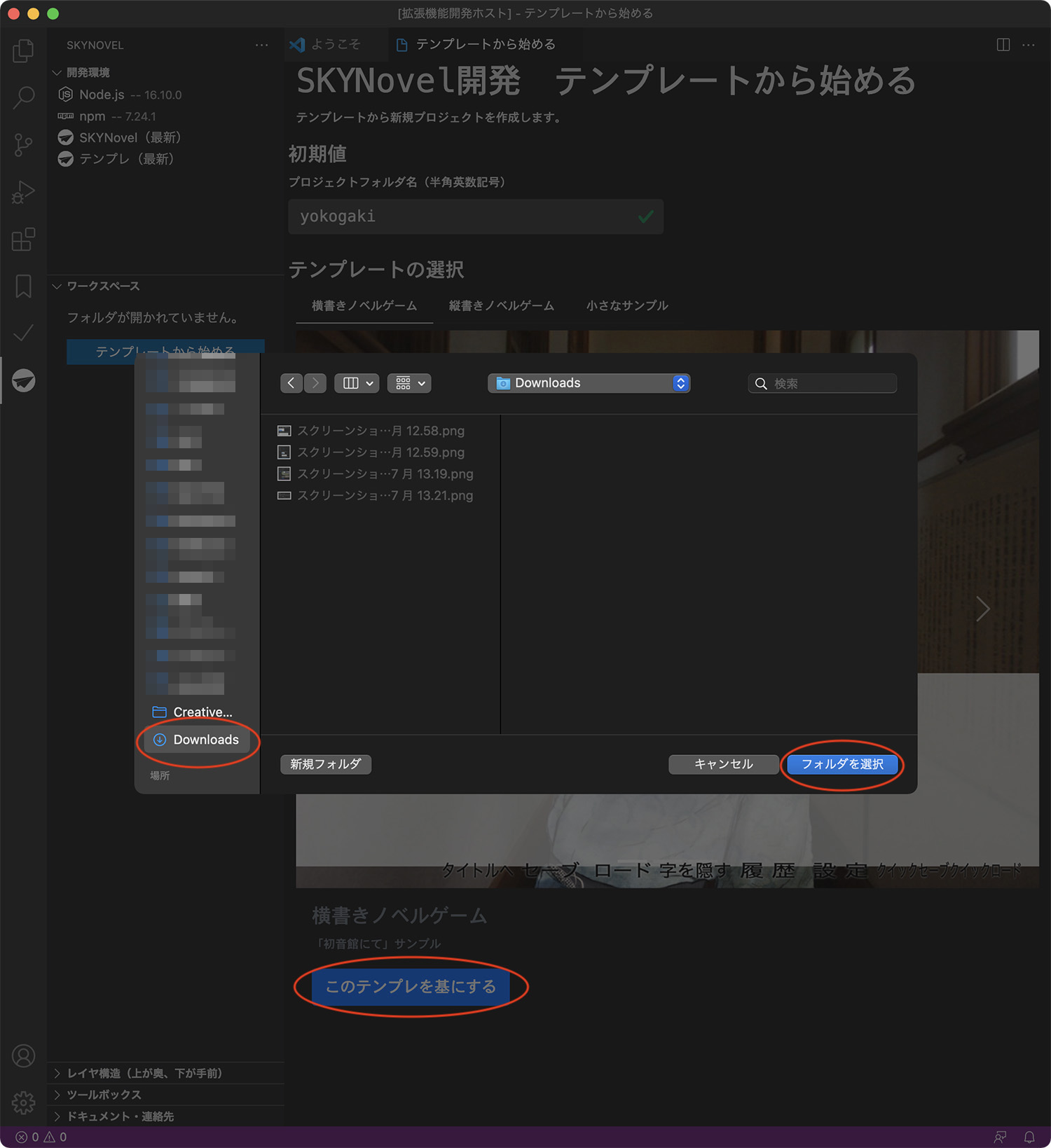The image size is (1051, 1148).
Task: Open the grouping options dropdown
Action: coord(409,383)
